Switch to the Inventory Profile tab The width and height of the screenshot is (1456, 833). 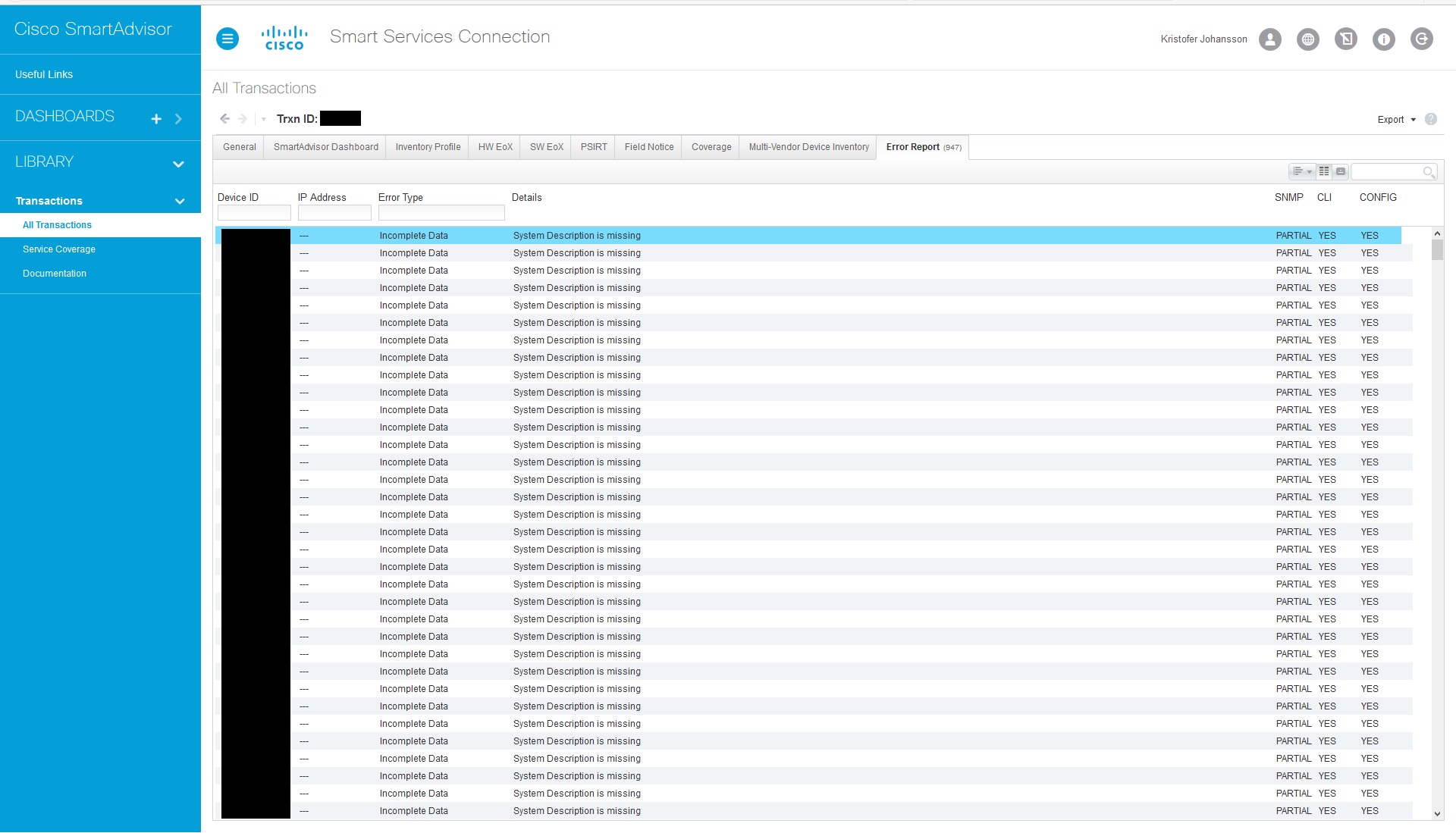click(428, 147)
